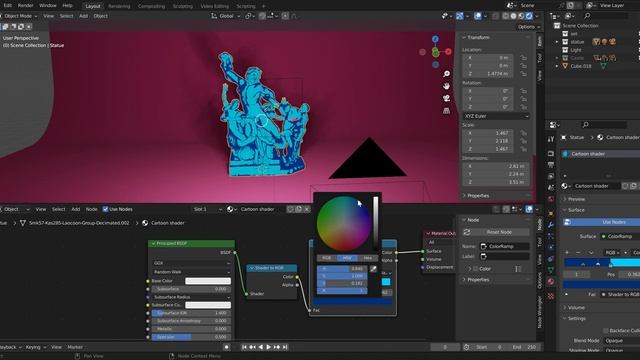Jump to the timeline end frame

(x=285, y=347)
